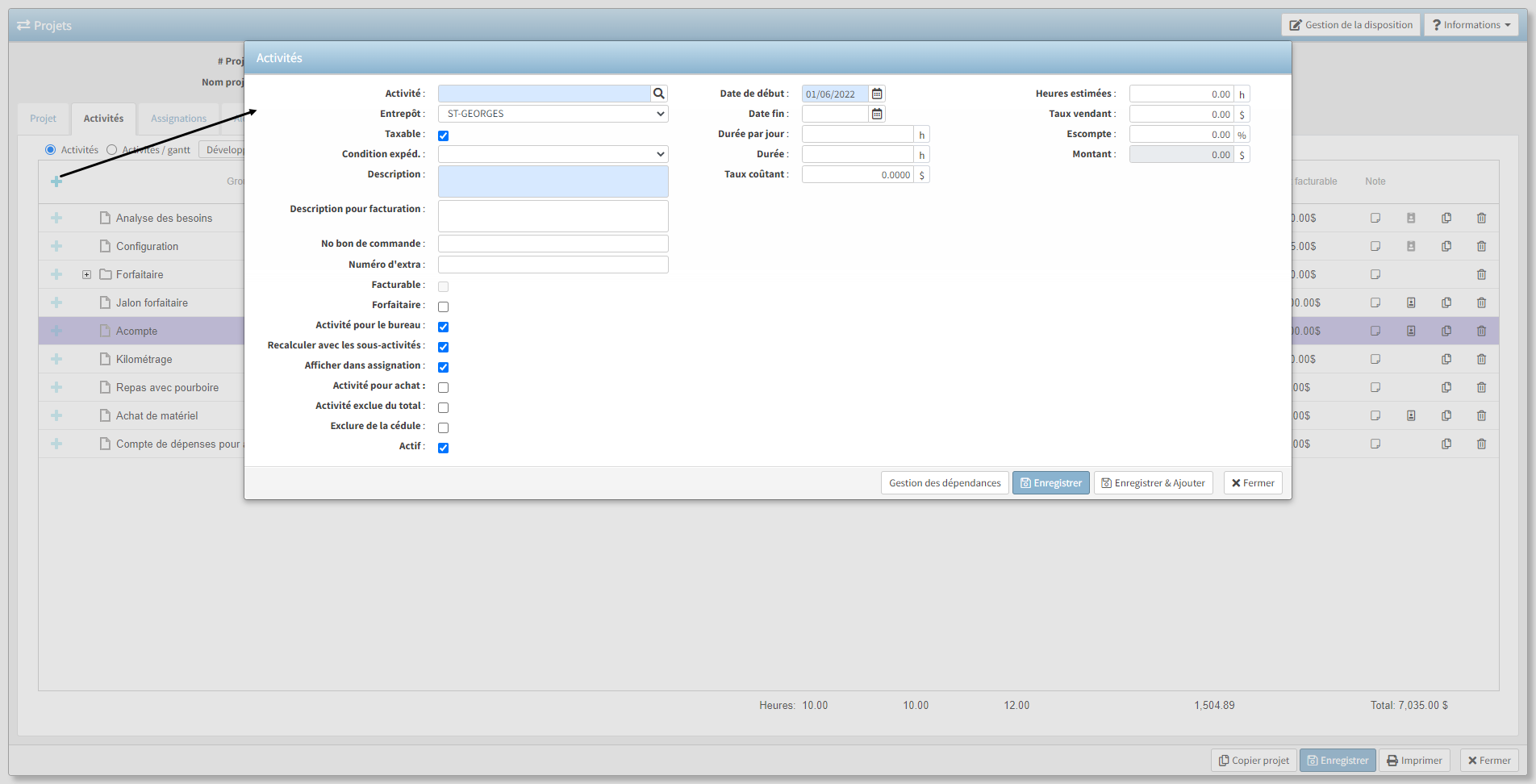The image size is (1536, 784).
Task: Delete the Achat de matériel row
Action: click(1481, 415)
